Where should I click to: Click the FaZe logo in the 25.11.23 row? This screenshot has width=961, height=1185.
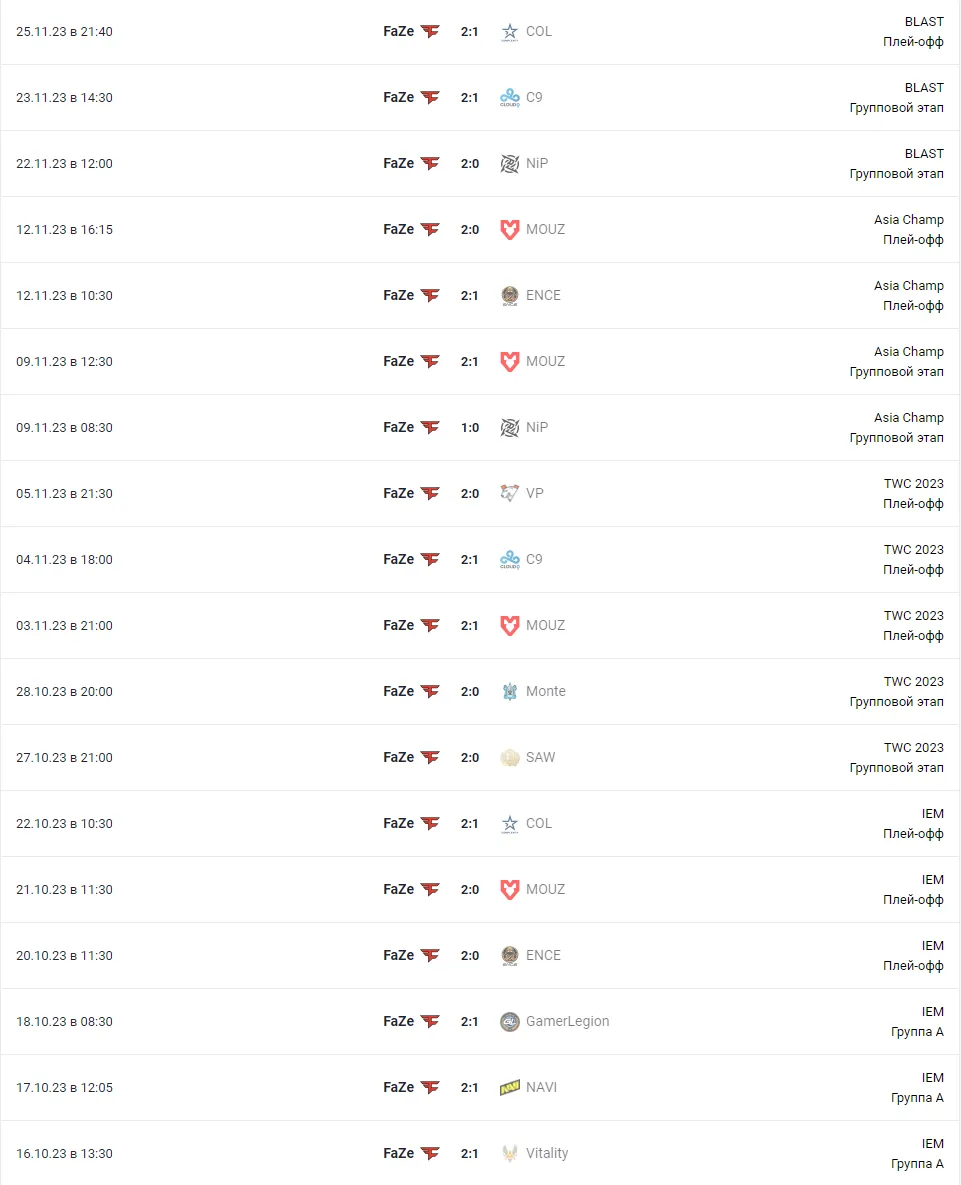[430, 32]
